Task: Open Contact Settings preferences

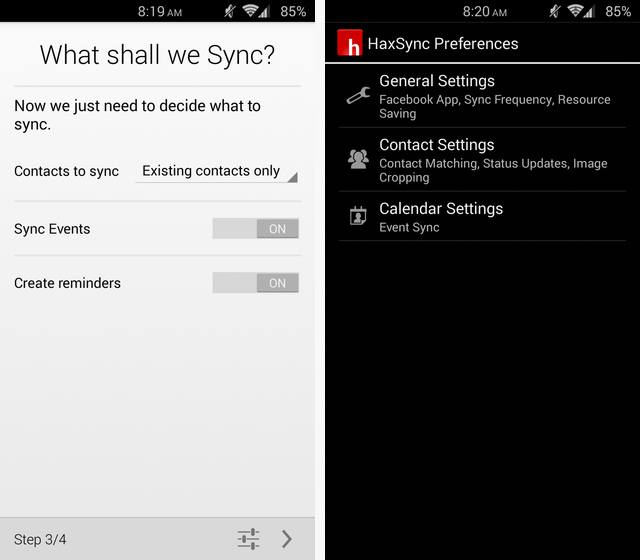Action: pos(482,160)
